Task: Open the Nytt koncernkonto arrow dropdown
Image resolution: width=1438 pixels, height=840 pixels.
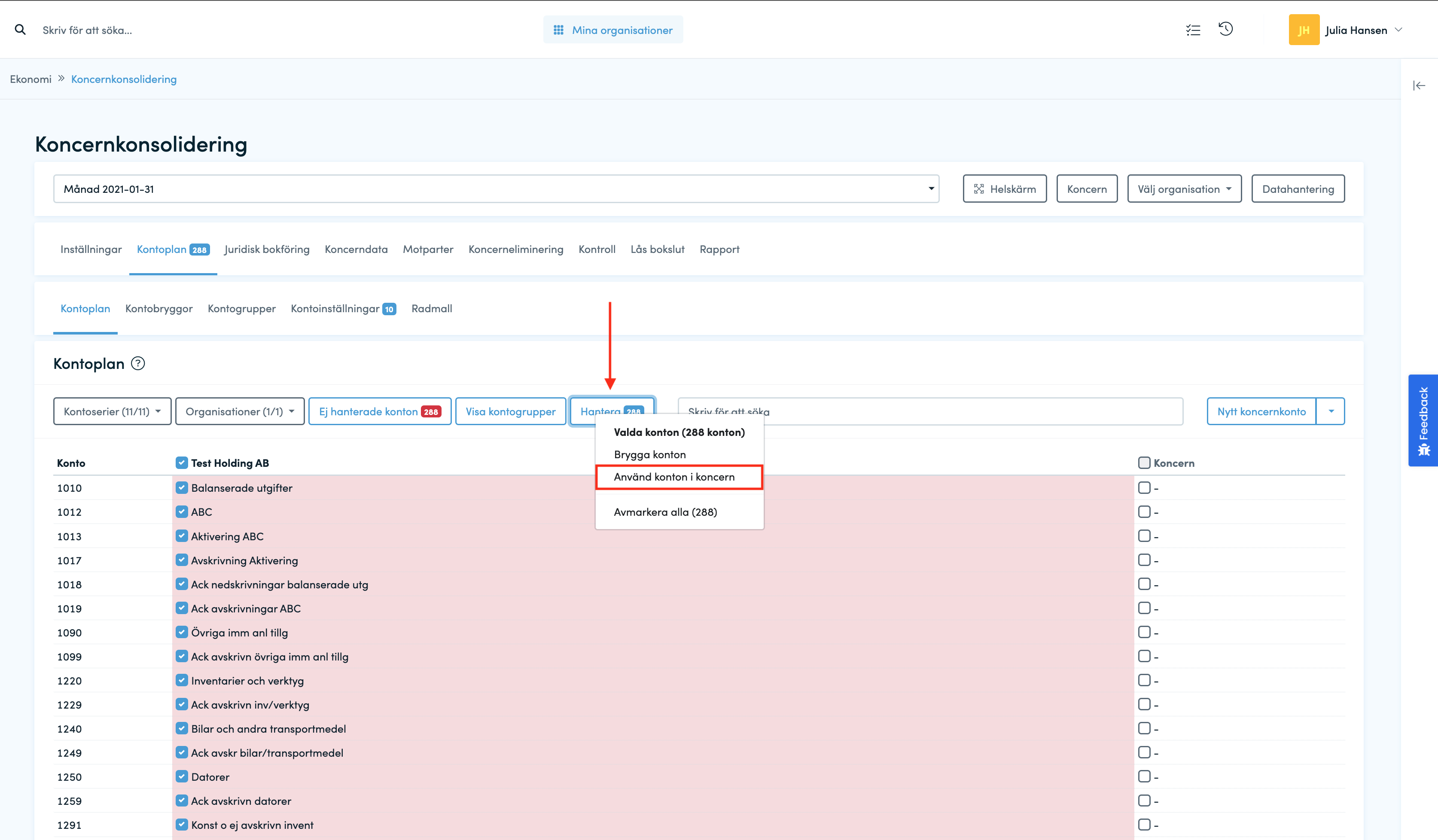Action: [1331, 411]
